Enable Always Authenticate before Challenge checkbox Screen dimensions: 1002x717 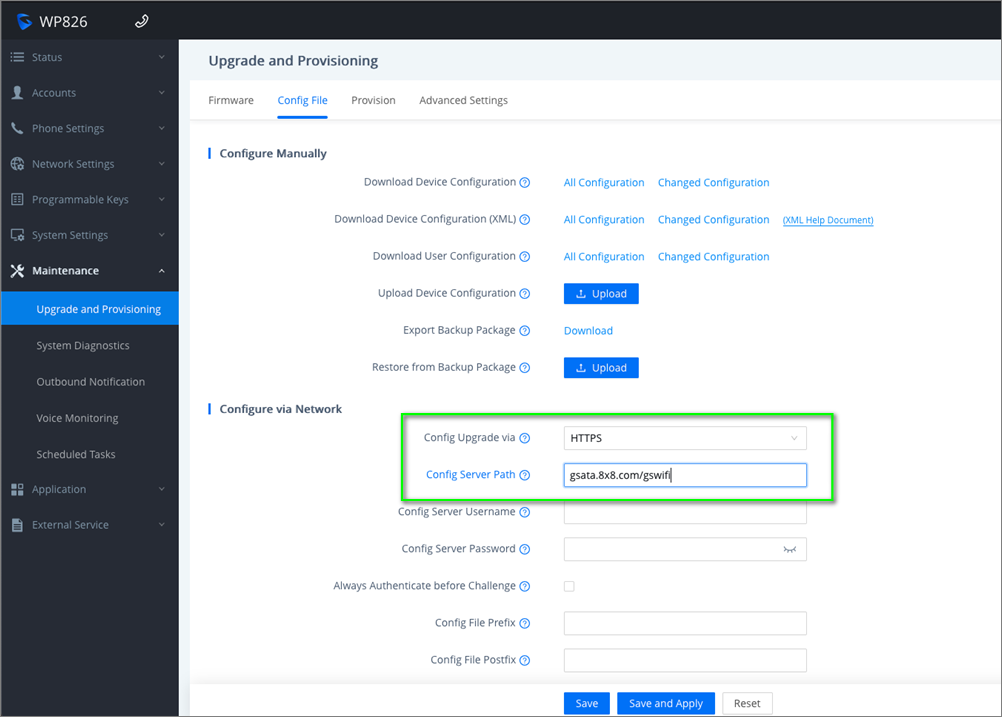pyautogui.click(x=569, y=586)
